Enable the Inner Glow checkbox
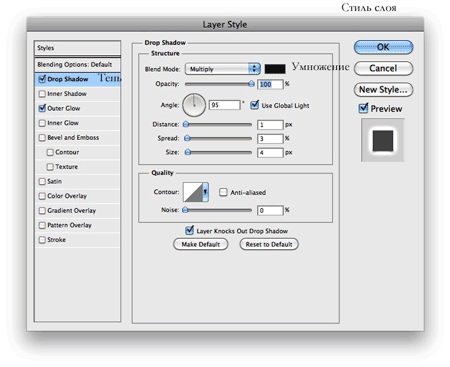 pyautogui.click(x=42, y=123)
